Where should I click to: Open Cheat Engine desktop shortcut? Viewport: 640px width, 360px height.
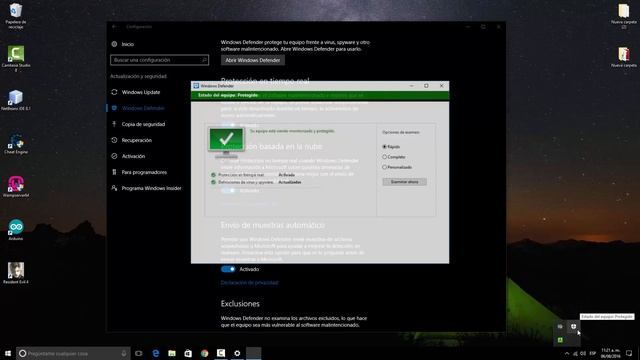pyautogui.click(x=16, y=143)
